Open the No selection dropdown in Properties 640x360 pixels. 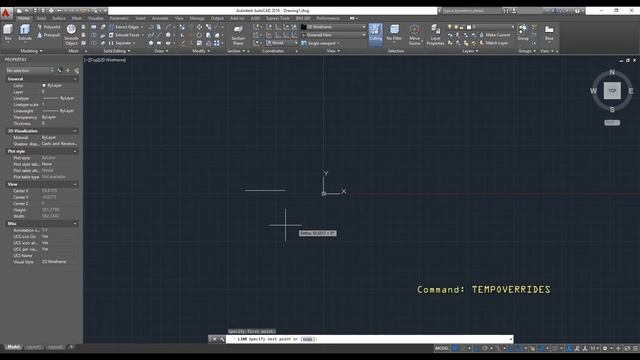tap(29, 71)
